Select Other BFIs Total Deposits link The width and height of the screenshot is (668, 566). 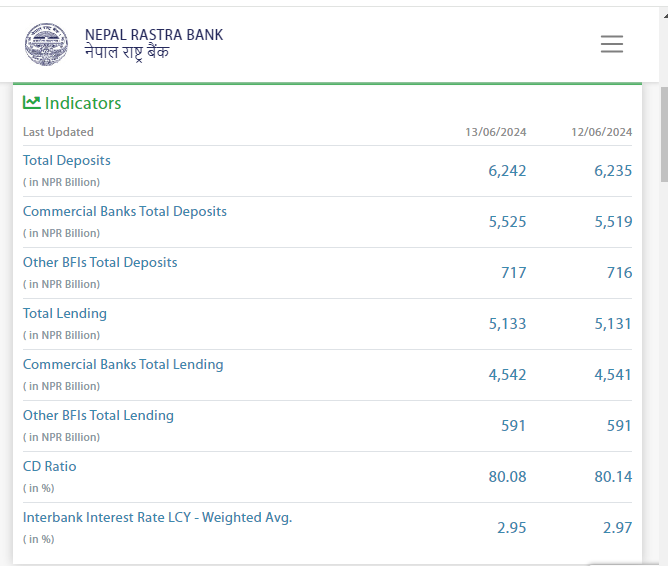coord(100,262)
